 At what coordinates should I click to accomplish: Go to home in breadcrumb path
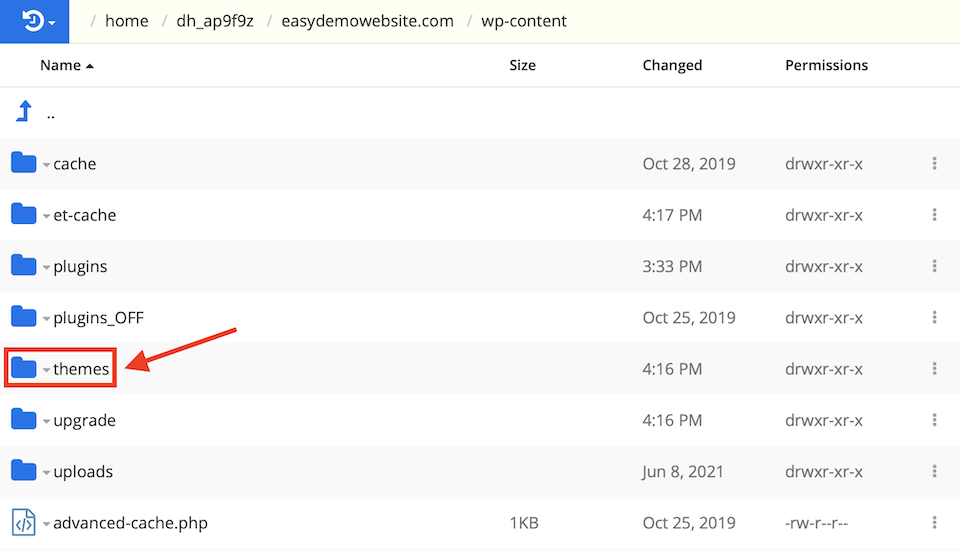click(126, 21)
